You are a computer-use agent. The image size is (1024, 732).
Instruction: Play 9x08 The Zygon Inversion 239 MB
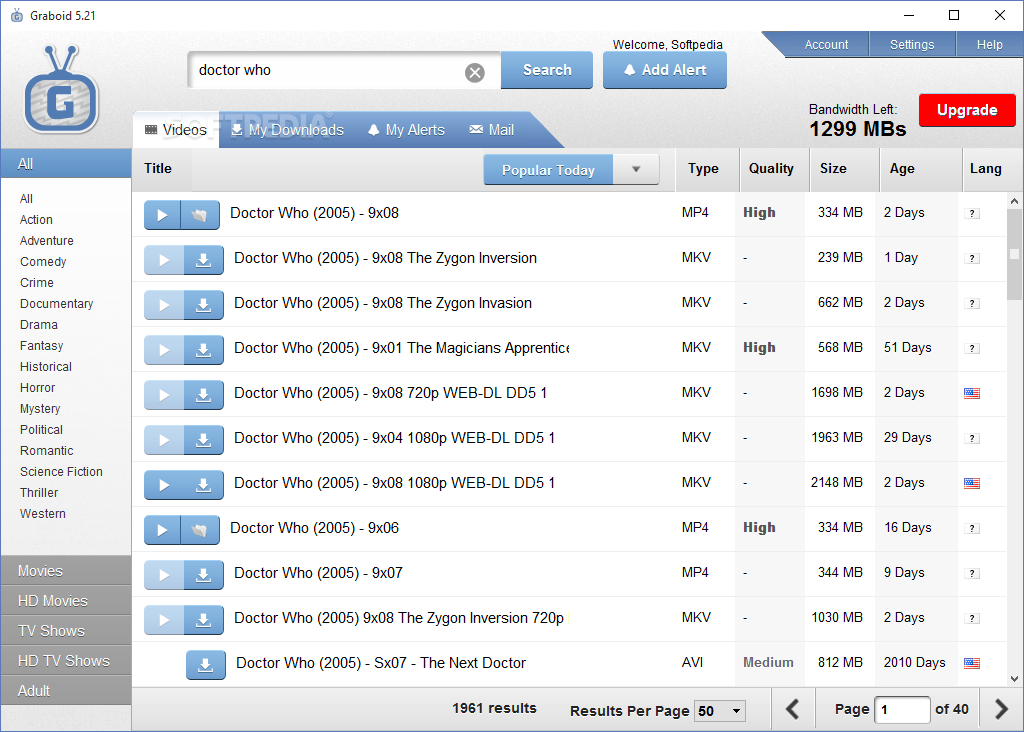[x=164, y=260]
